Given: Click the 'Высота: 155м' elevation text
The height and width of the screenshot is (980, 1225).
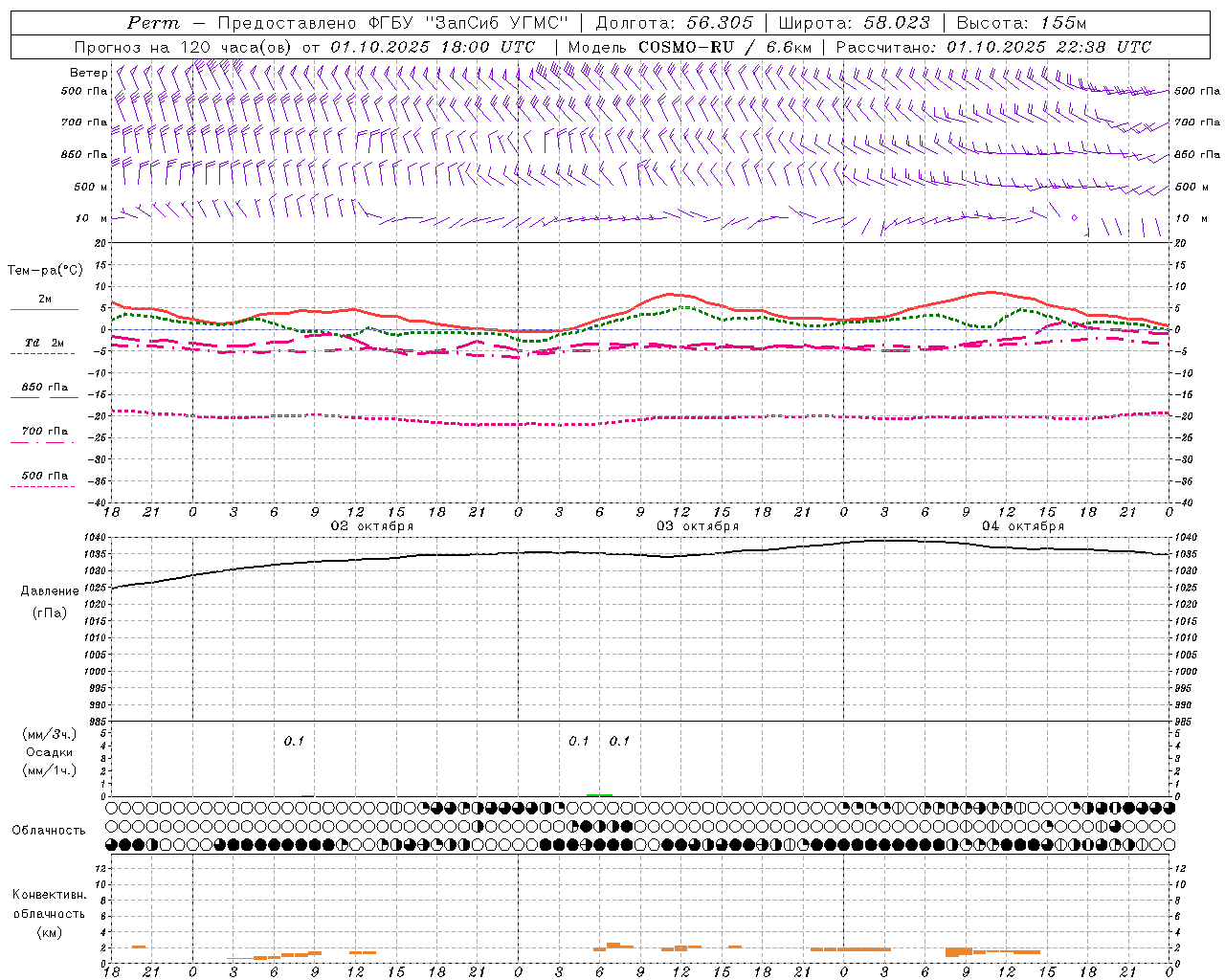Looking at the screenshot, I should 1021,23.
